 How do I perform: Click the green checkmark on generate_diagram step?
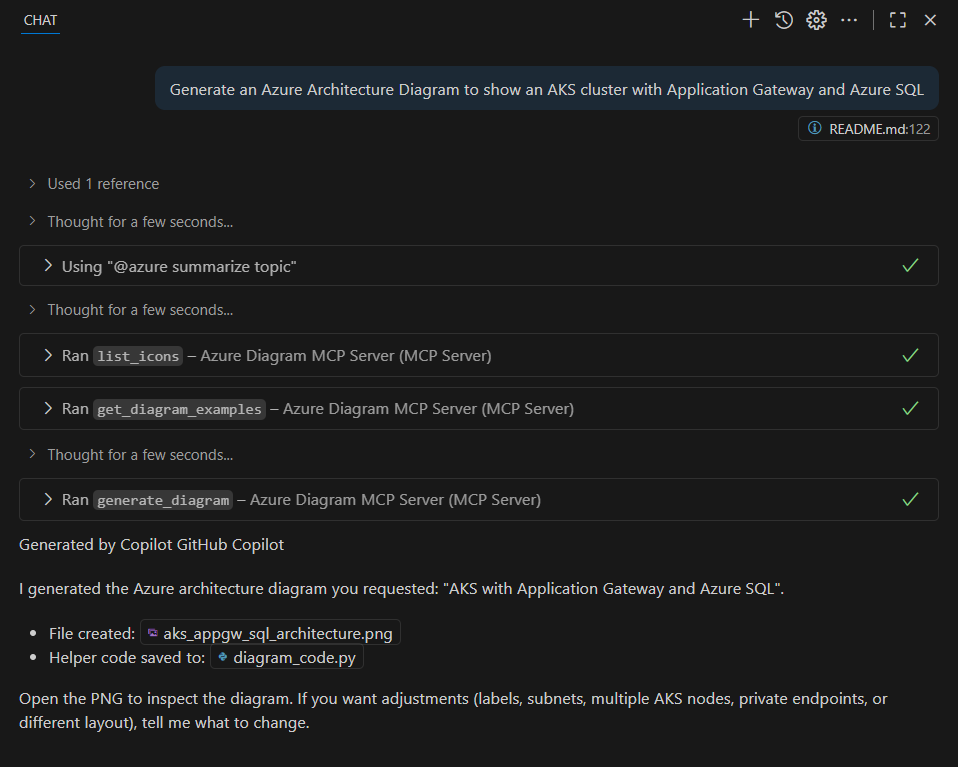pyautogui.click(x=910, y=499)
